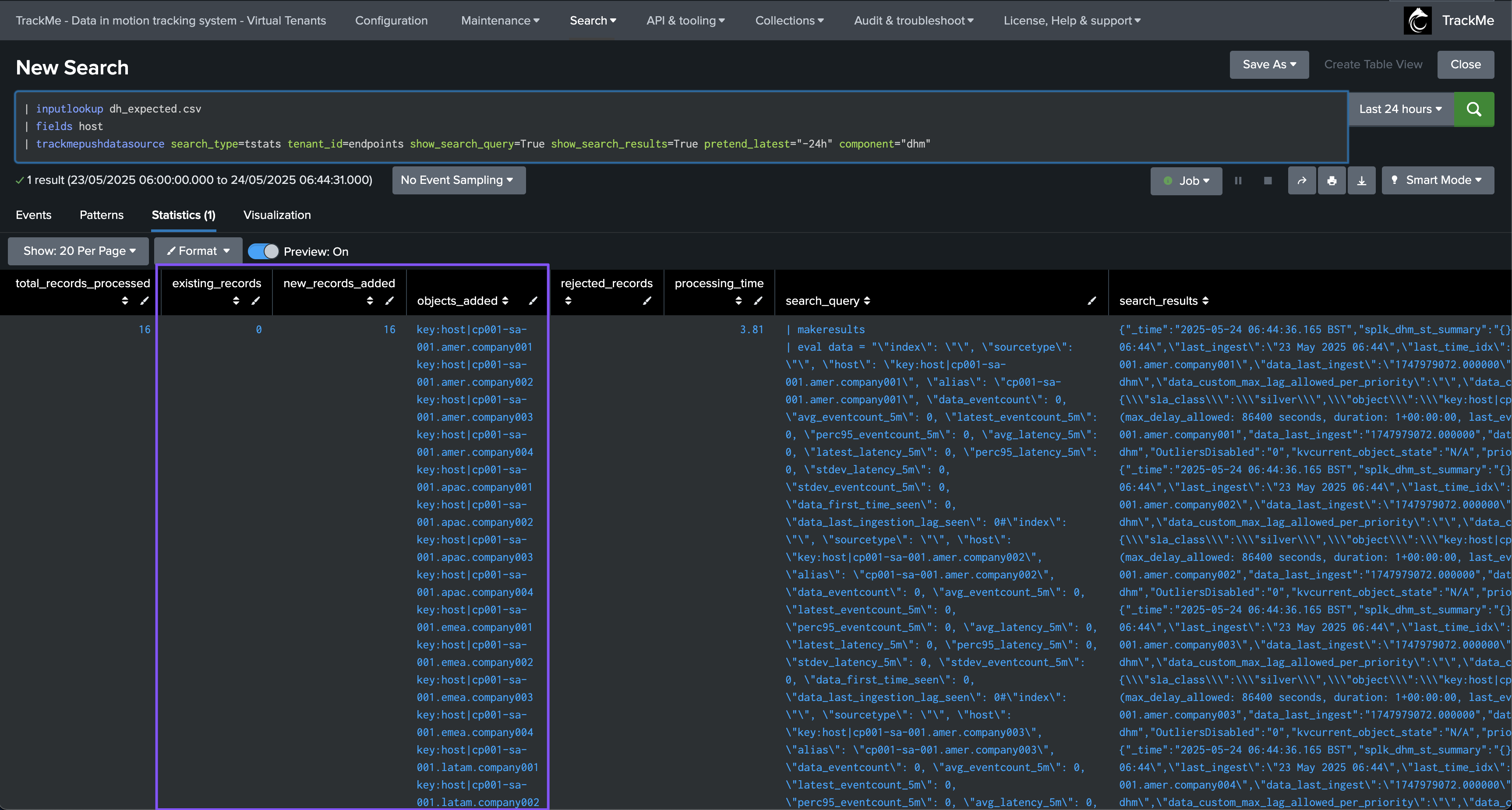Screen dimensions: 1512x810
Task: Toggle the Preview On switch
Action: point(263,252)
